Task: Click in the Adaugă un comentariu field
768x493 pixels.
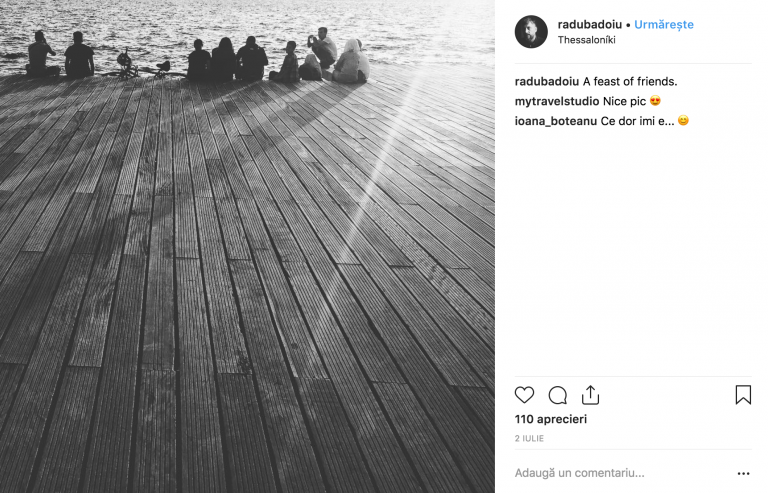Action: (x=622, y=473)
